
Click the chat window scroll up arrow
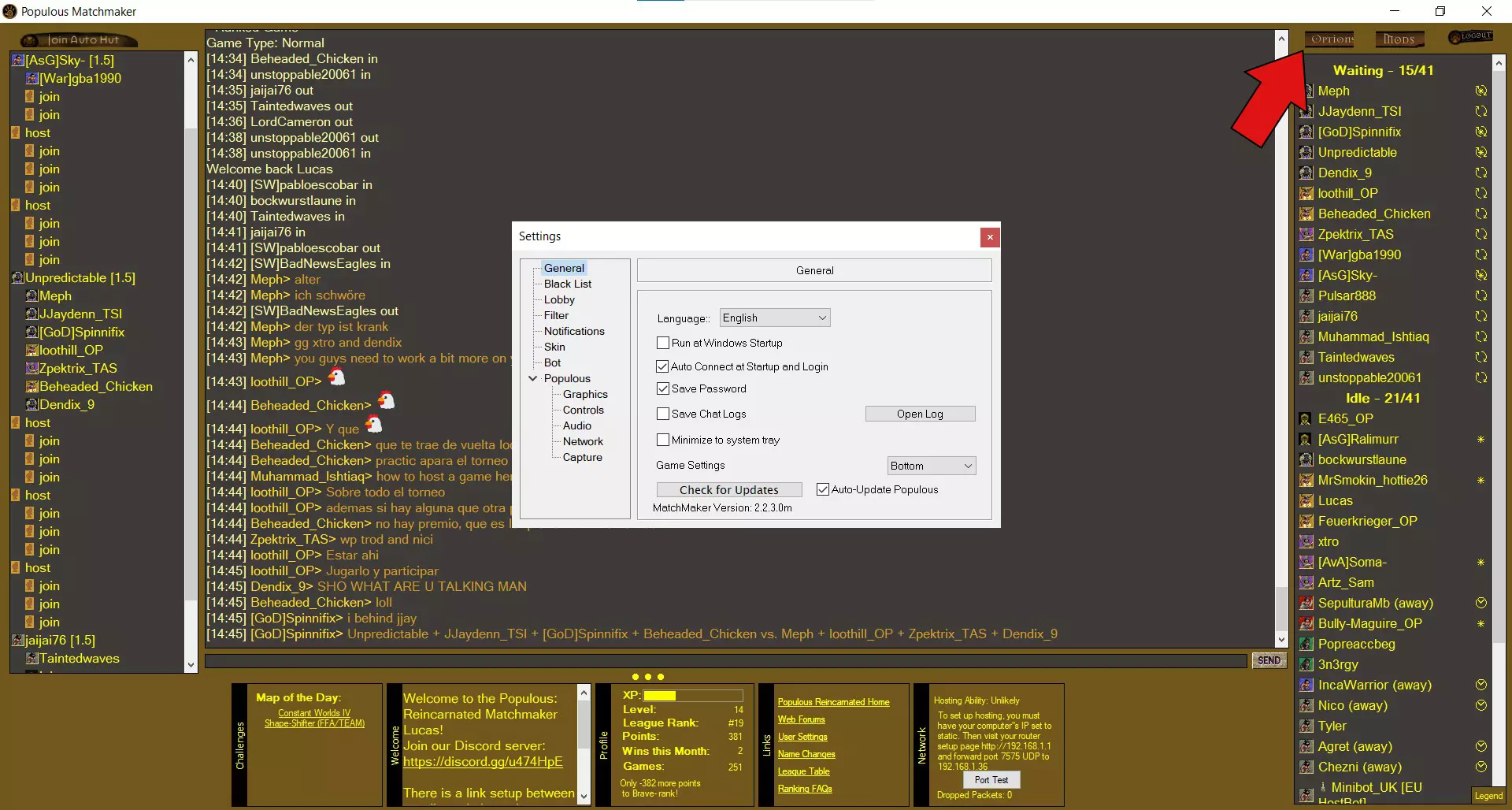point(1281,39)
